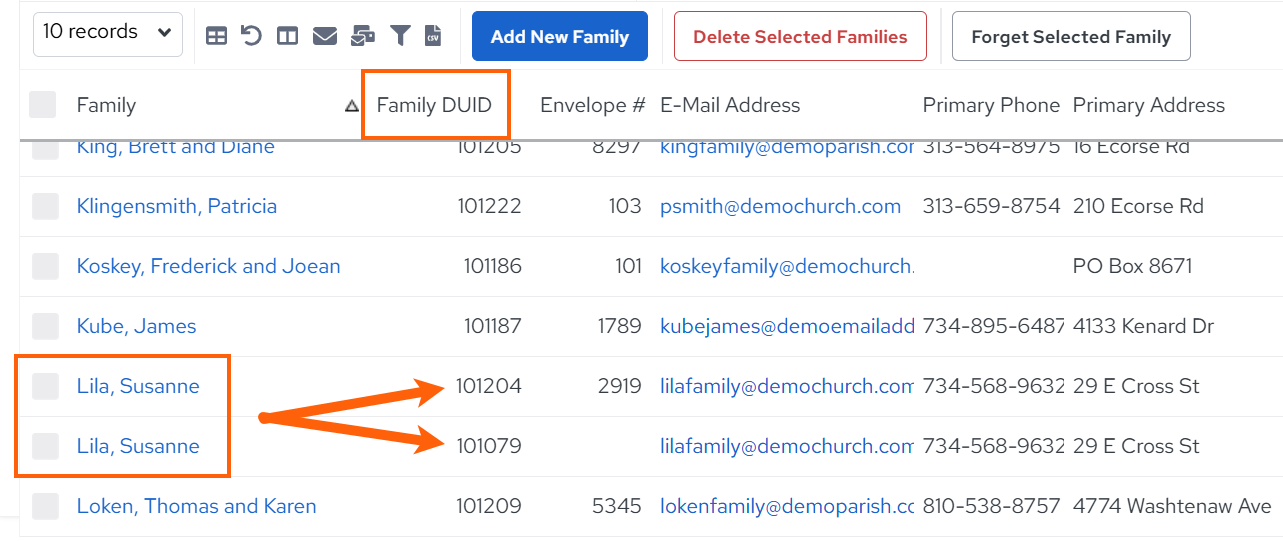Screen dimensions: 1283x541
Task: Sort by Family DUID column header
Action: (434, 105)
